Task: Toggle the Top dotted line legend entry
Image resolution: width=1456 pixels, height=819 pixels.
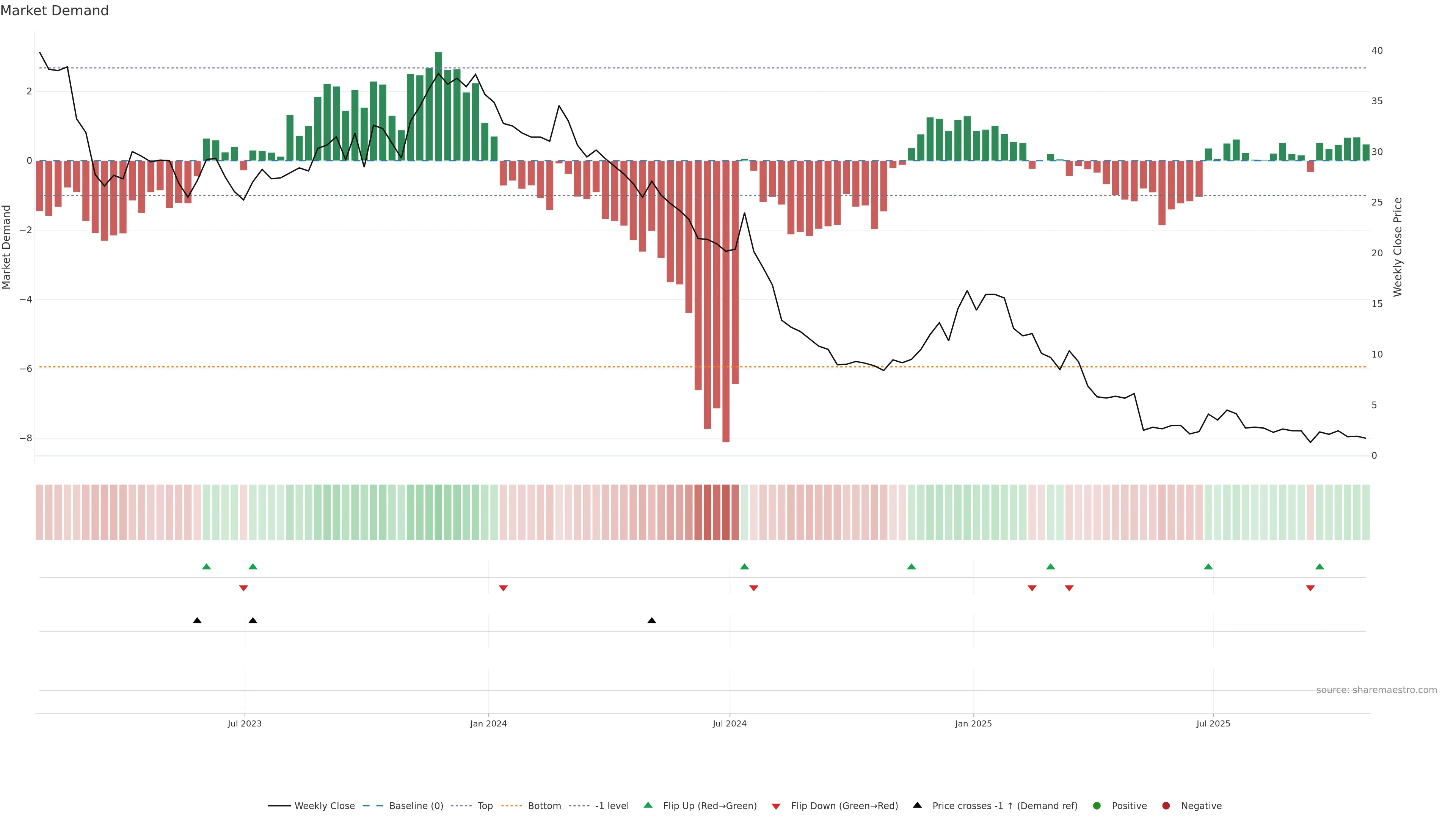Action: [x=485, y=806]
